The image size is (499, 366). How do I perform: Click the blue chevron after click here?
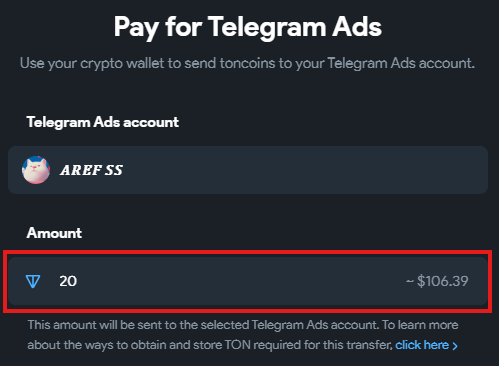(x=455, y=346)
